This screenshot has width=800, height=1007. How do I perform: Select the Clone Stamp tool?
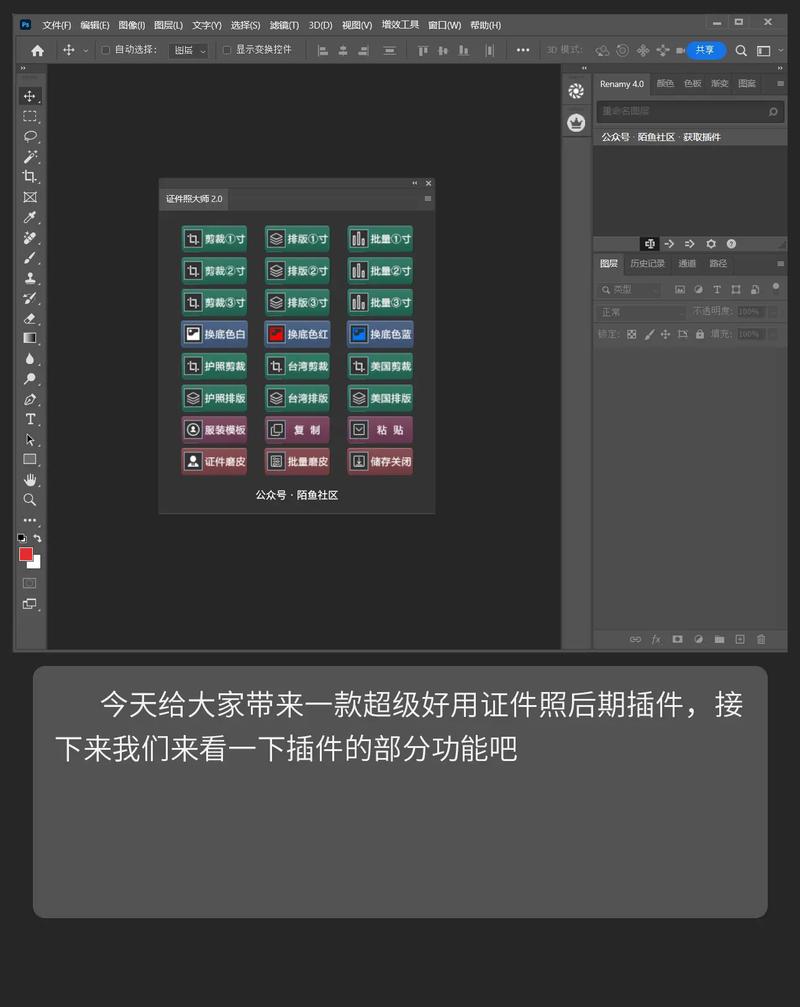[30, 278]
